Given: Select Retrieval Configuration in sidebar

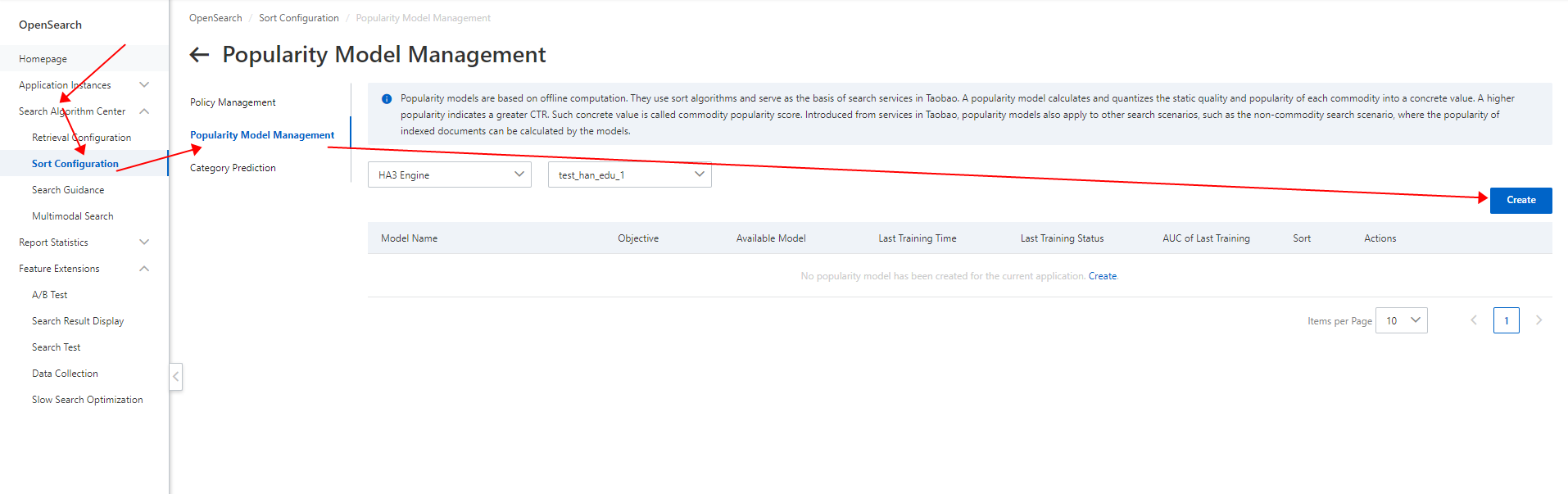Looking at the screenshot, I should tap(81, 138).
